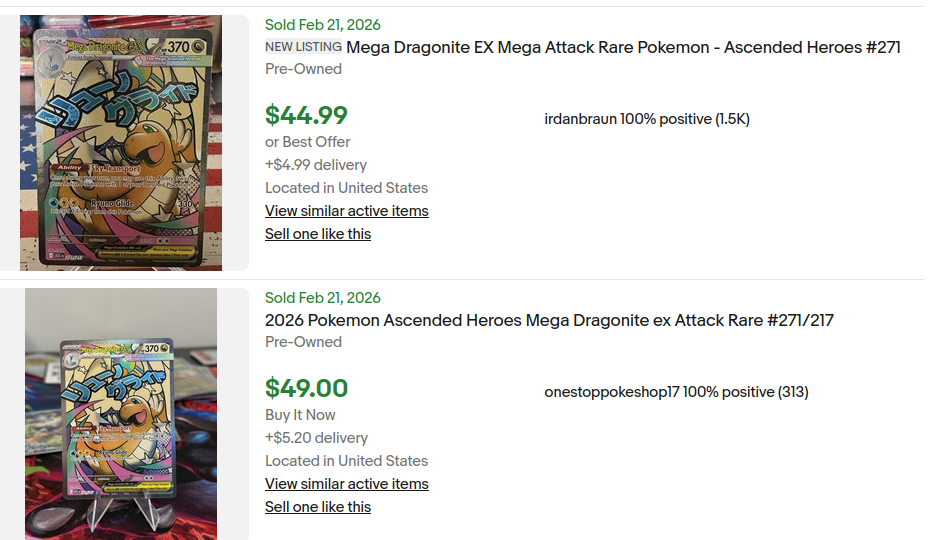Click 'Sell one like this' under $44.99 listing
Screen dimensions: 946x540
pyautogui.click(x=317, y=234)
